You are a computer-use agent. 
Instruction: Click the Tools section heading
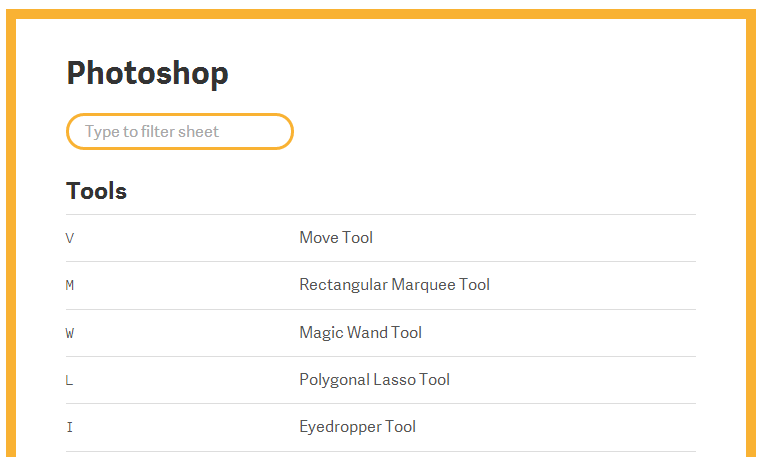(x=96, y=191)
